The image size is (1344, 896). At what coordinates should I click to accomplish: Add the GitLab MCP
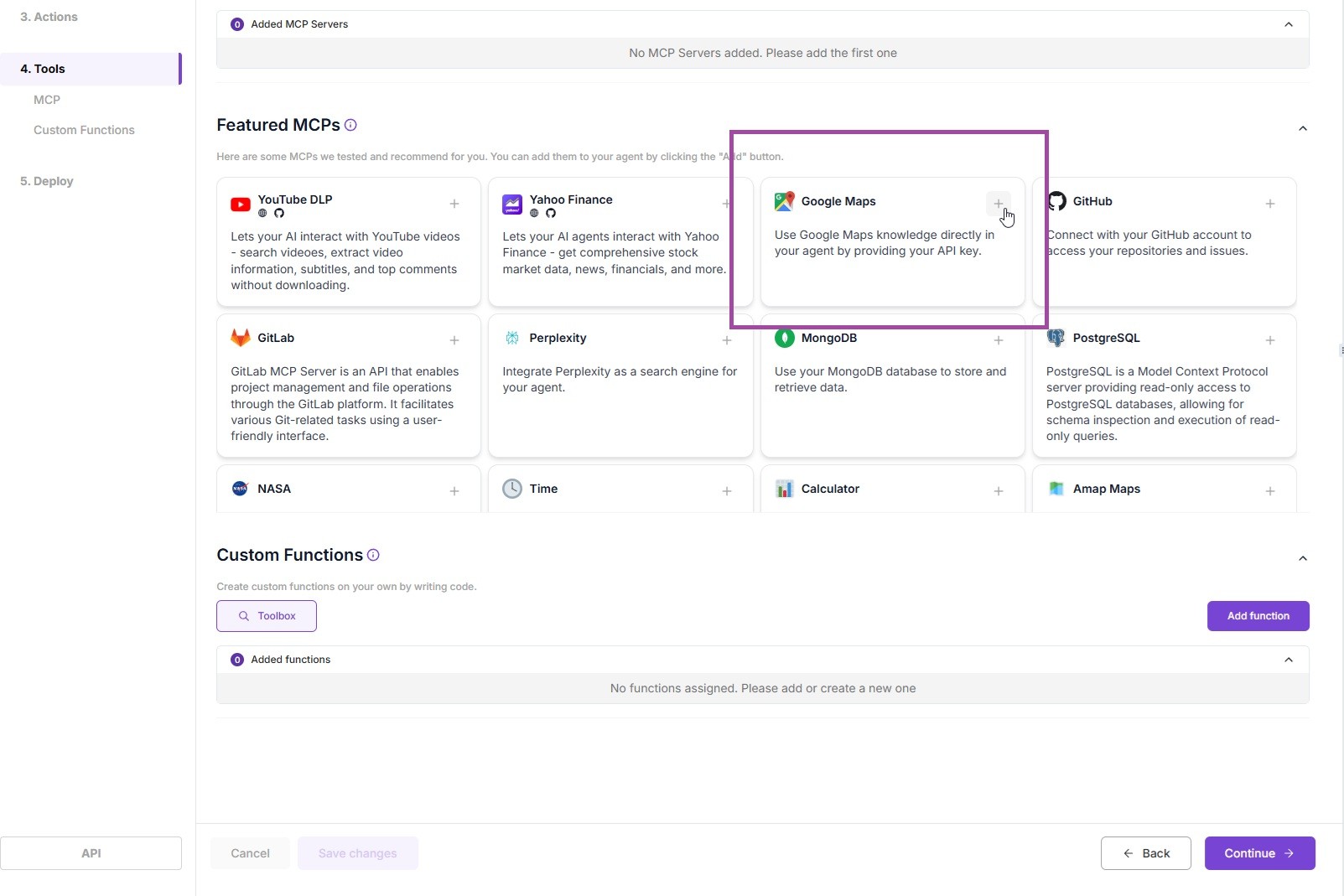click(x=454, y=340)
